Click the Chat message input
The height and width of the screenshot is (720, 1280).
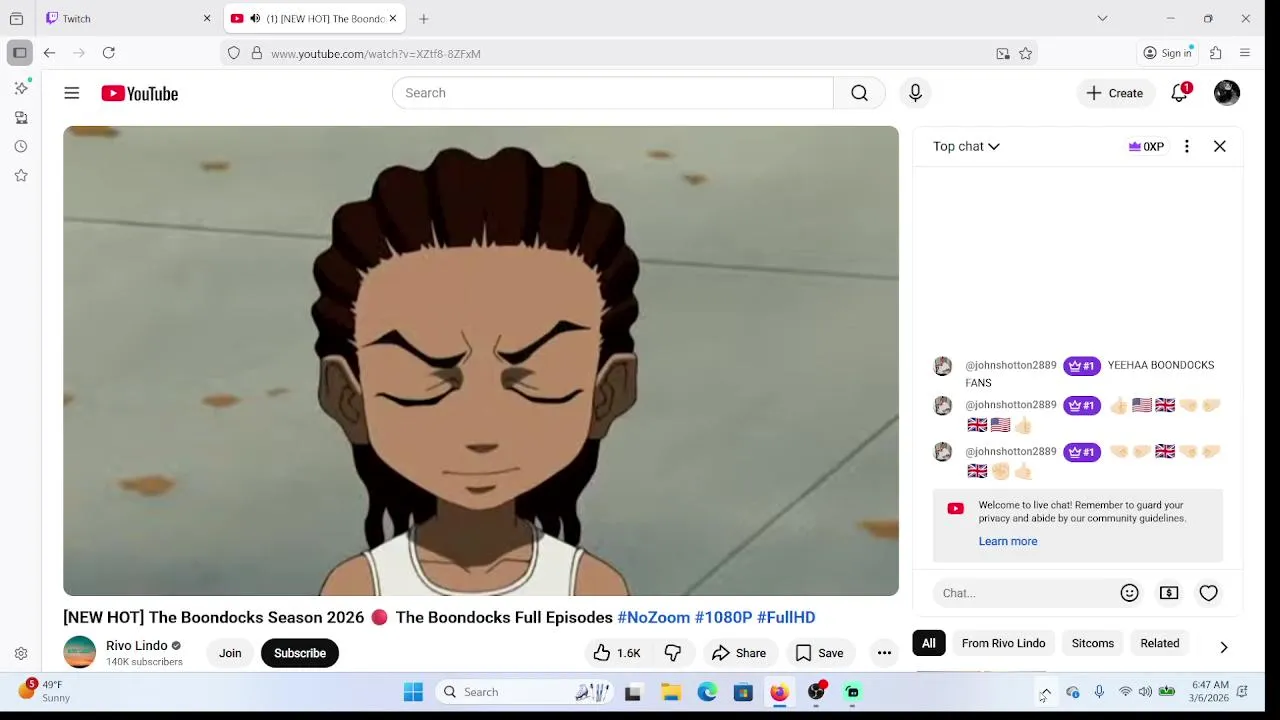pyautogui.click(x=1024, y=593)
